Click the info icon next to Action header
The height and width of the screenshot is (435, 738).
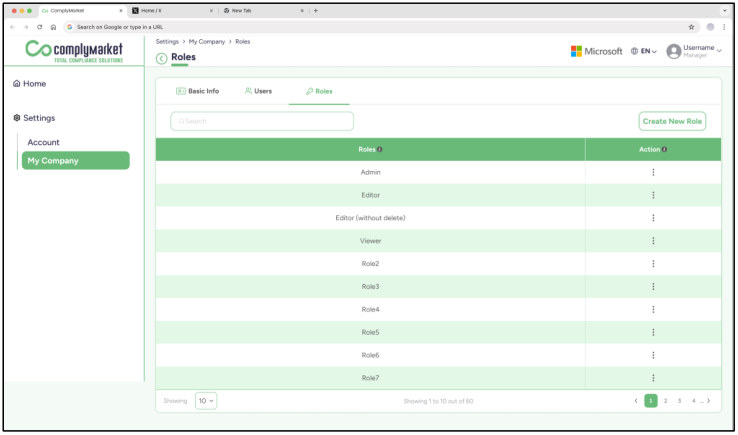664,149
